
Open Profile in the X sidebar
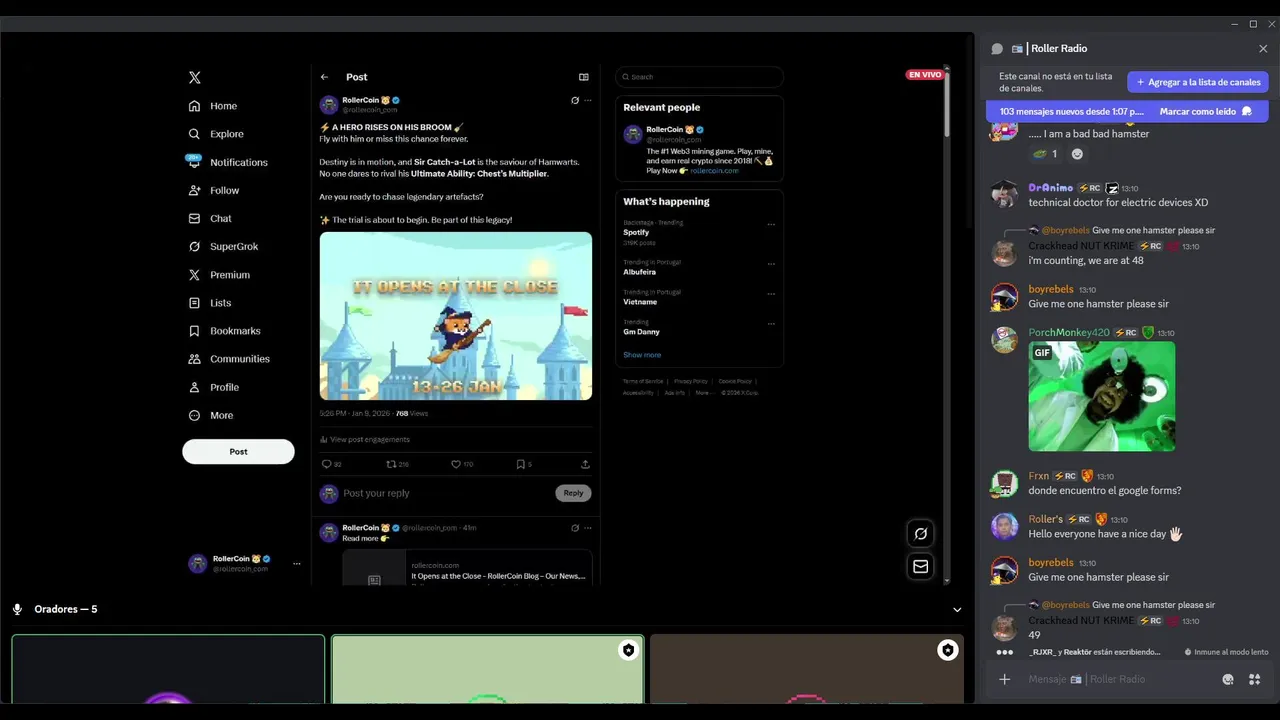[214, 387]
